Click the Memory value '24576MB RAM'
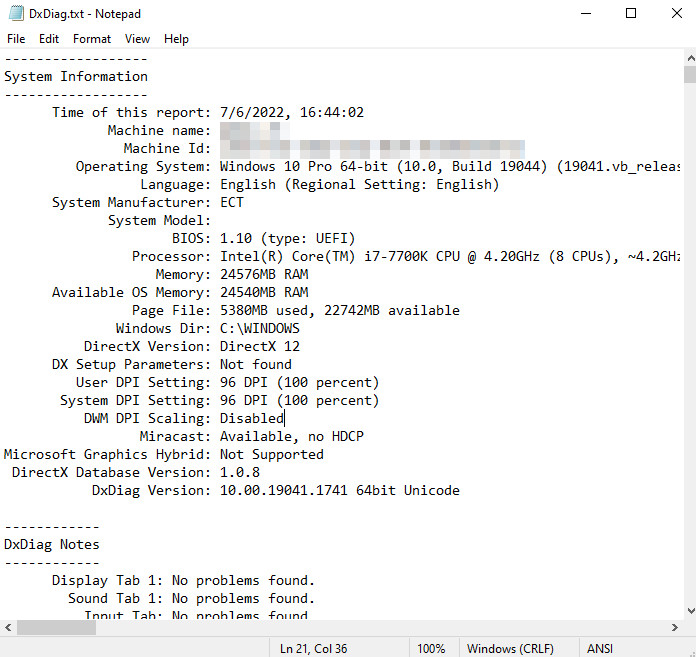 click(x=264, y=274)
